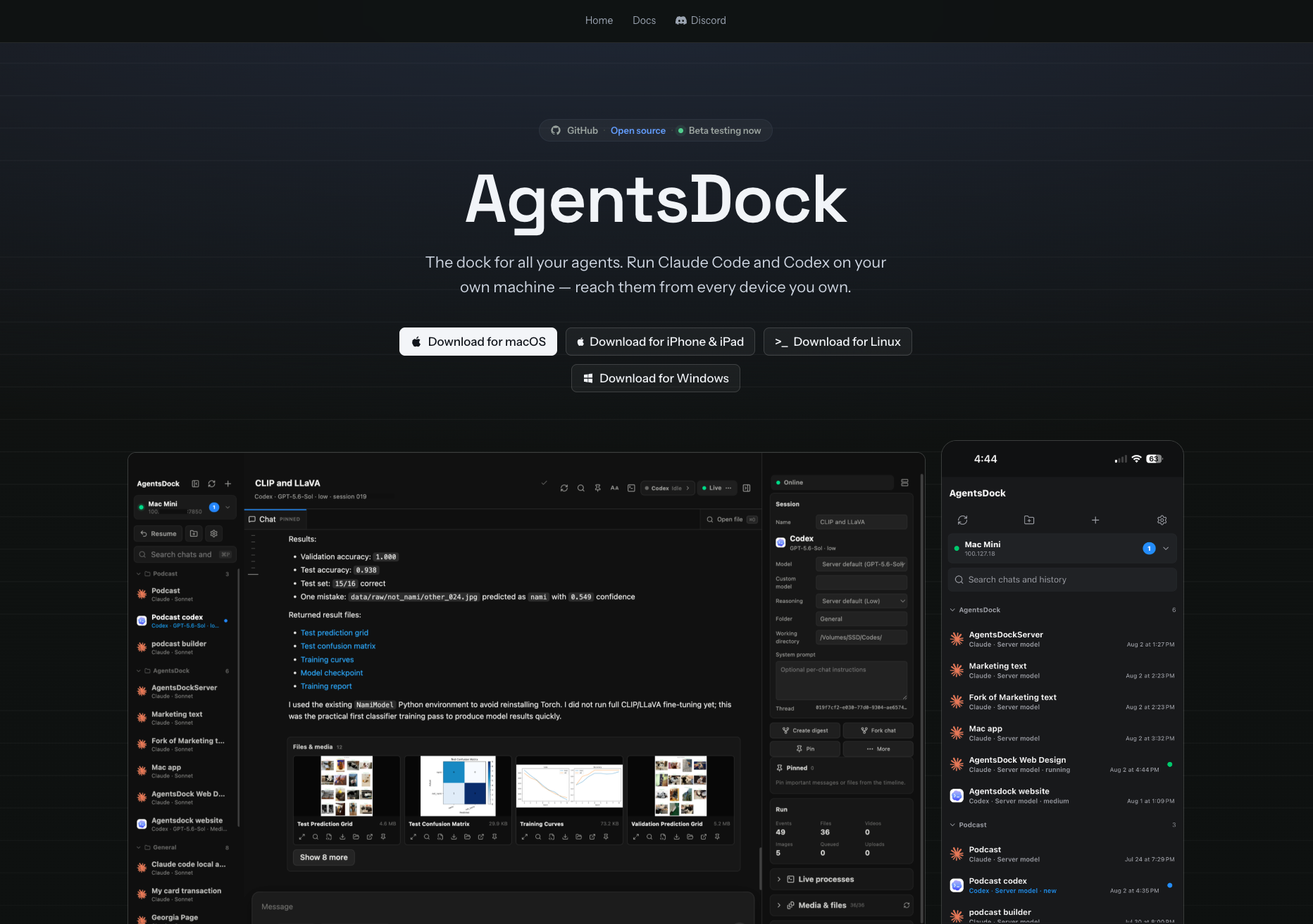Click the chat header refresh icon

point(564,488)
